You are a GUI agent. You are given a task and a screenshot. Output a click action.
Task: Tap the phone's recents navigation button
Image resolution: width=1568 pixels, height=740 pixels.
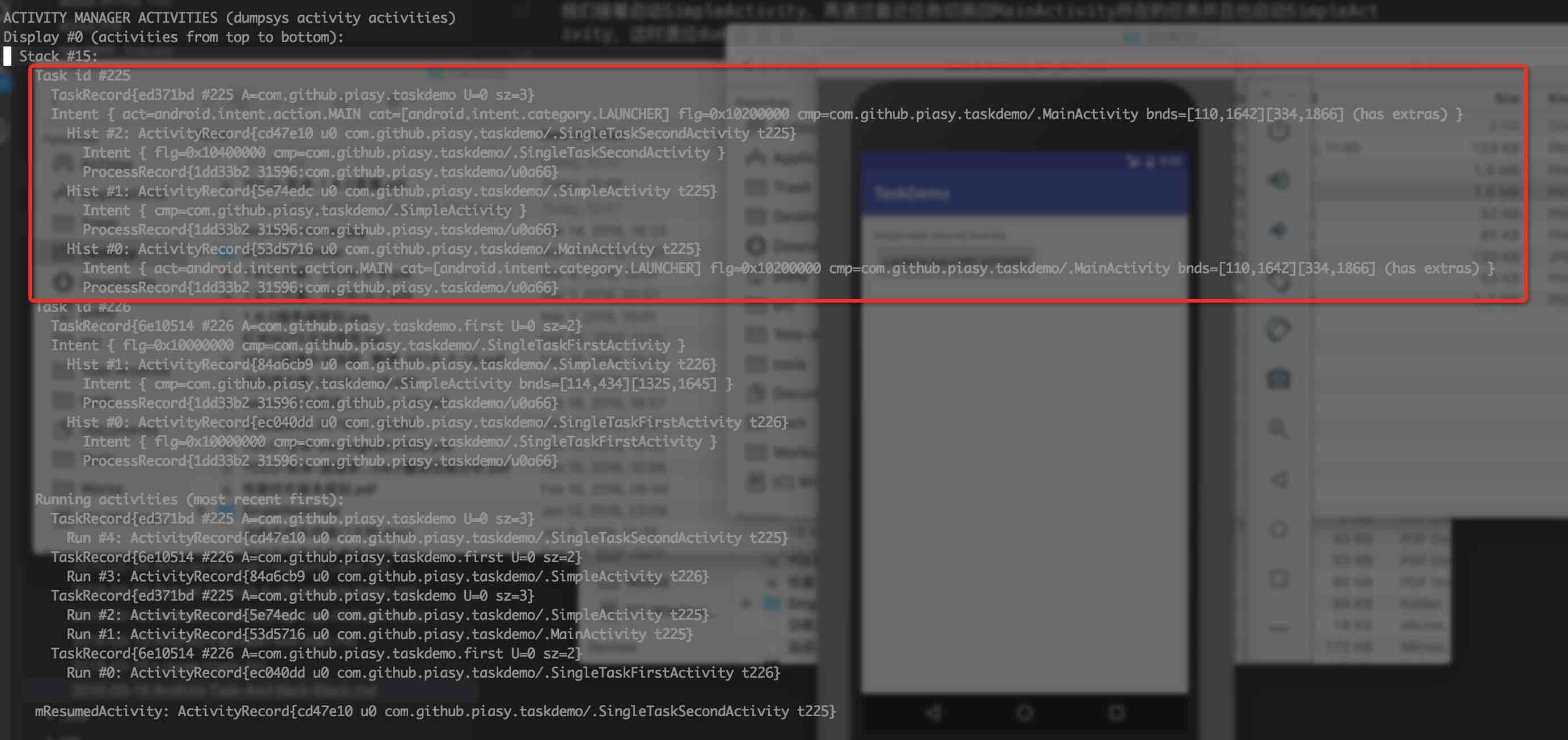coord(1116,712)
